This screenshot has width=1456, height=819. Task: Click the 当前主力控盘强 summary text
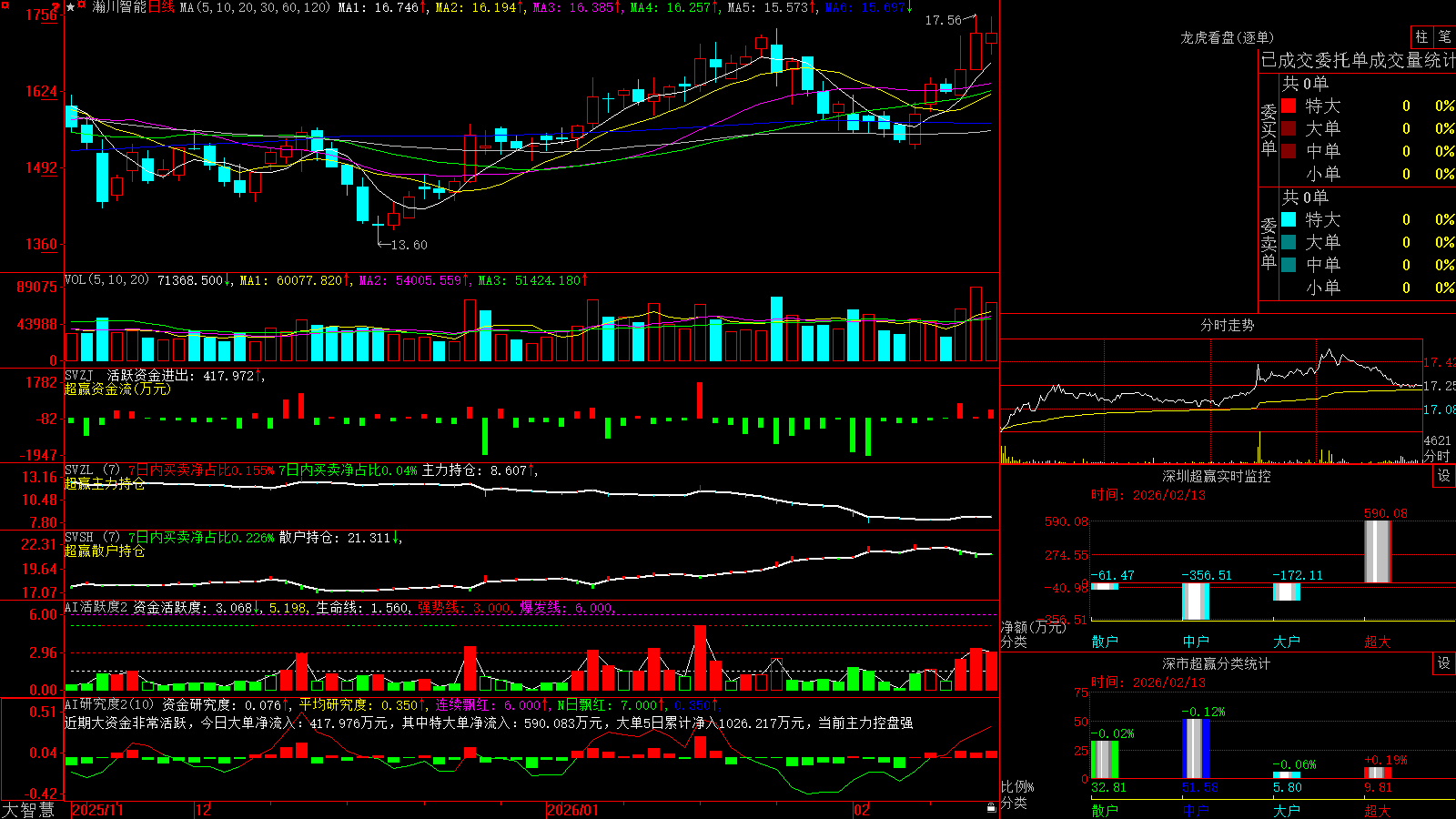click(x=865, y=723)
